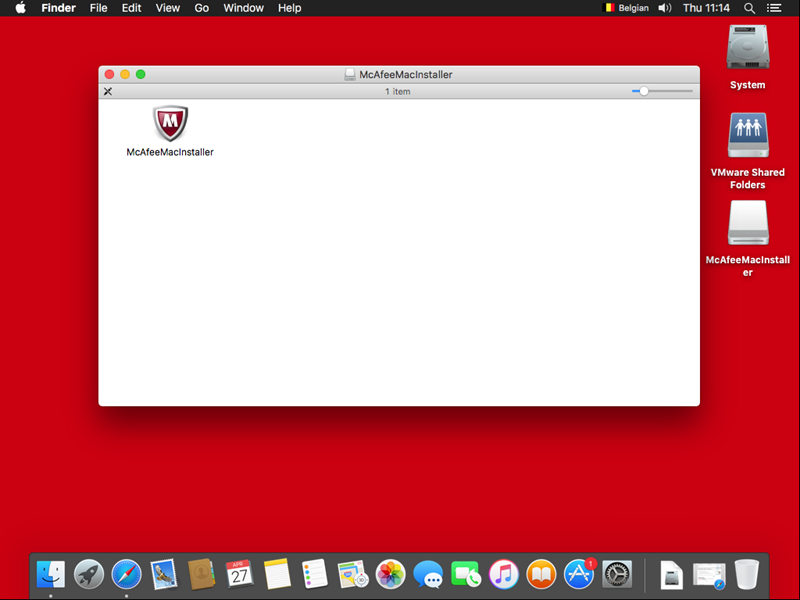Open the Photos app in the Dock
The height and width of the screenshot is (600, 800).
tap(390, 573)
